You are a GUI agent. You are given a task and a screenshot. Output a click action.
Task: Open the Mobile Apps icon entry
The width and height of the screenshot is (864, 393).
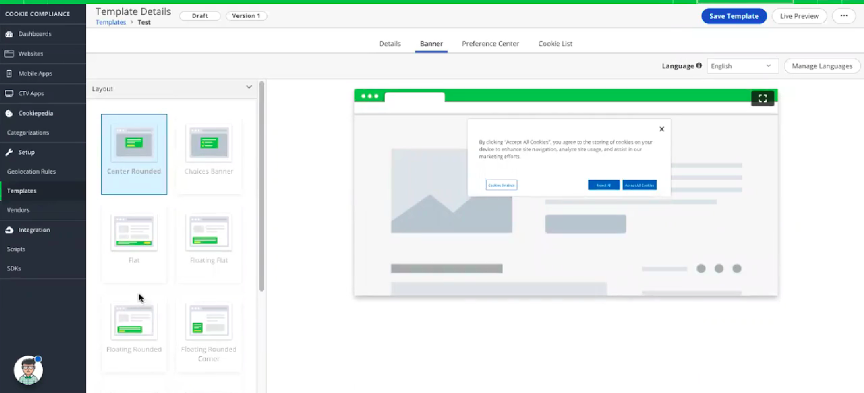point(9,73)
